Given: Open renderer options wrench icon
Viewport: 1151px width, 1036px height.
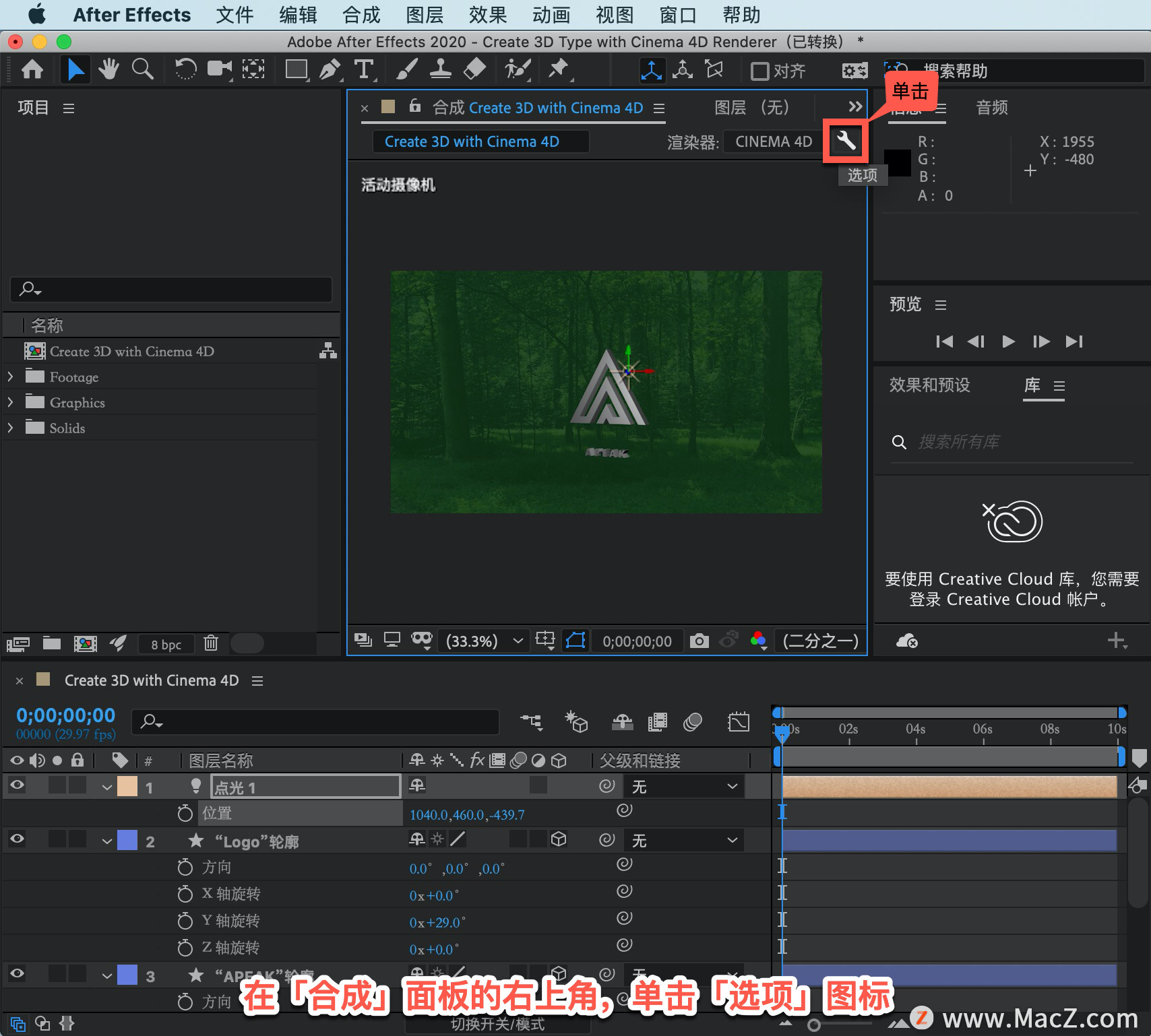Looking at the screenshot, I should [846, 141].
